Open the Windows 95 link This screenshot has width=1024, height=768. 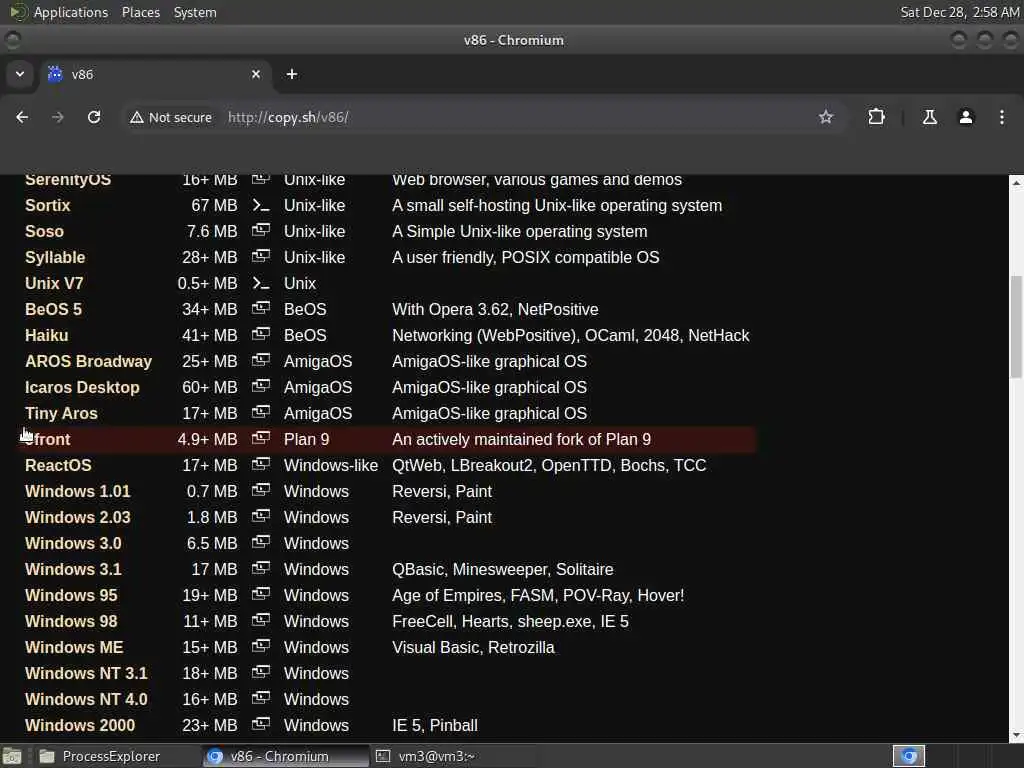point(71,596)
